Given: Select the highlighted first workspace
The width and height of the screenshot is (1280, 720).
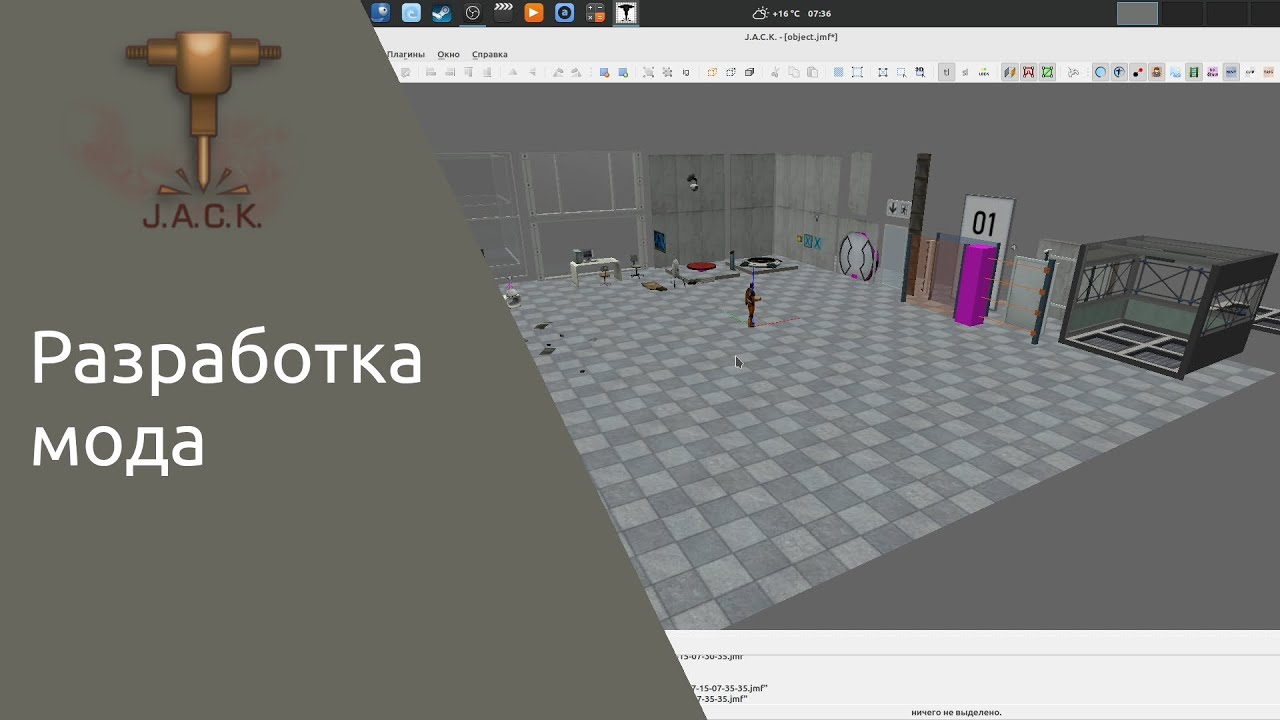Looking at the screenshot, I should point(1137,13).
